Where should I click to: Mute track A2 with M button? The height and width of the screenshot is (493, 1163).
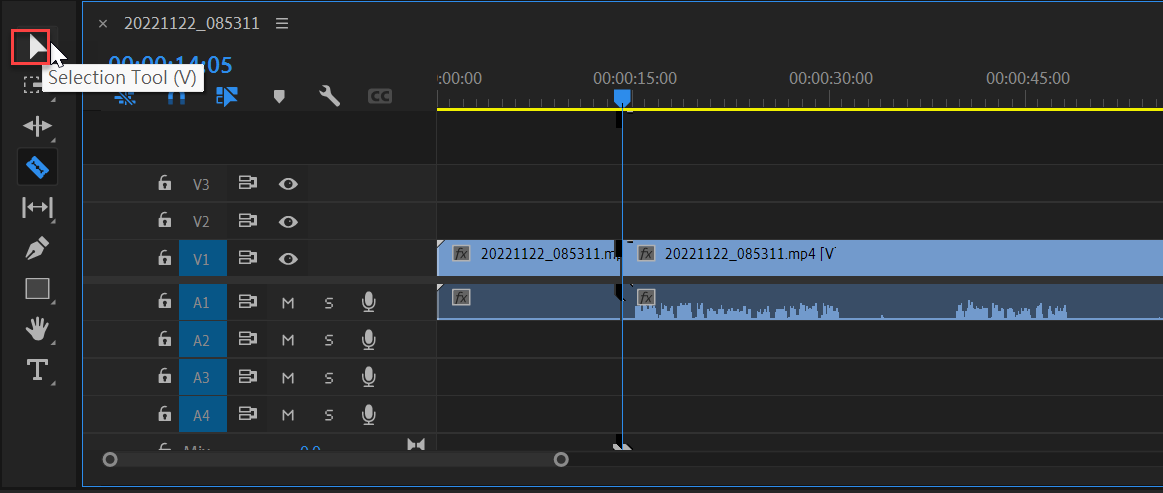(x=288, y=340)
